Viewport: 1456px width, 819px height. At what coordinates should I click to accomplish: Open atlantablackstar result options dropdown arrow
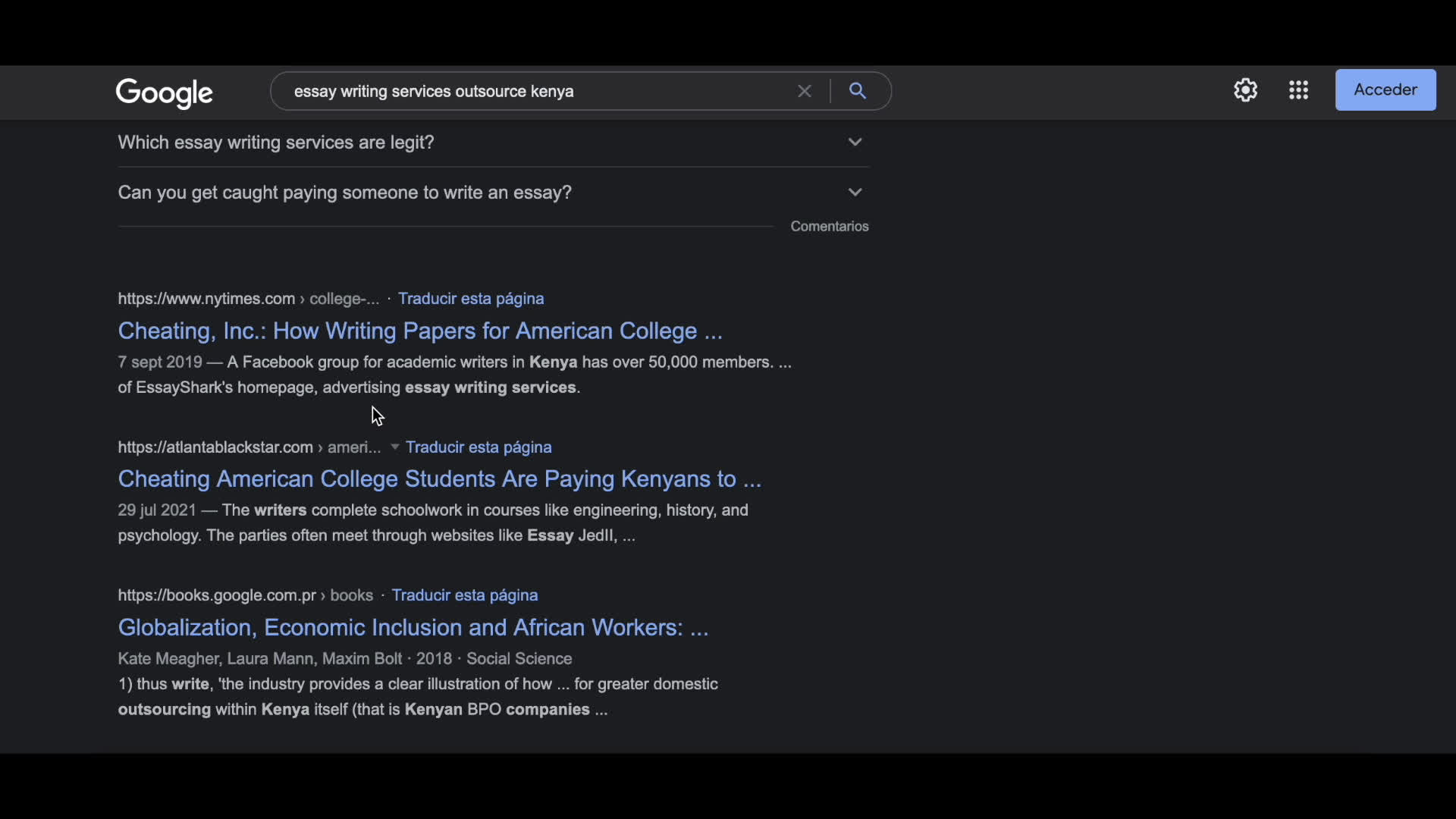coord(394,447)
